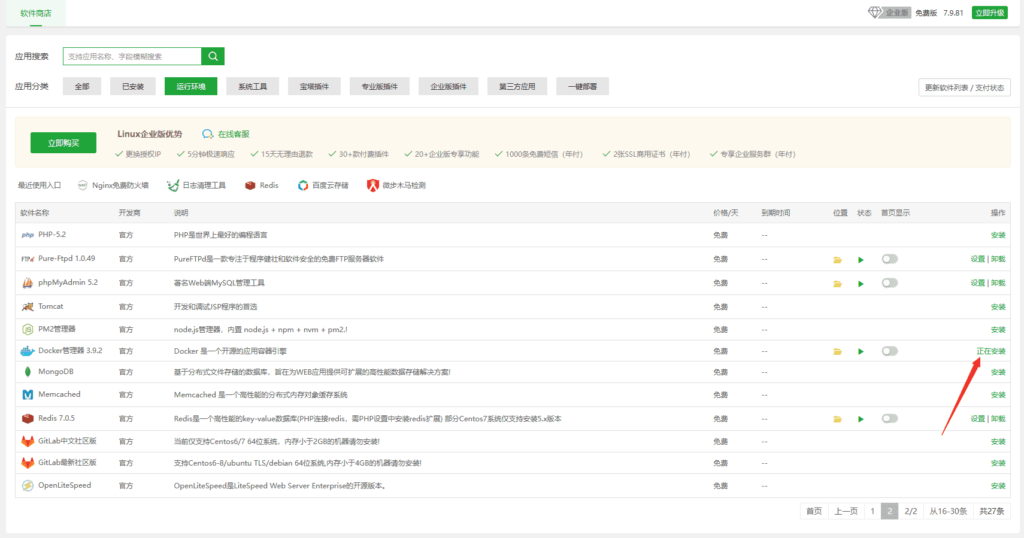1024x538 pixels.
Task: Click the 立即升级 button
Action: (x=989, y=12)
